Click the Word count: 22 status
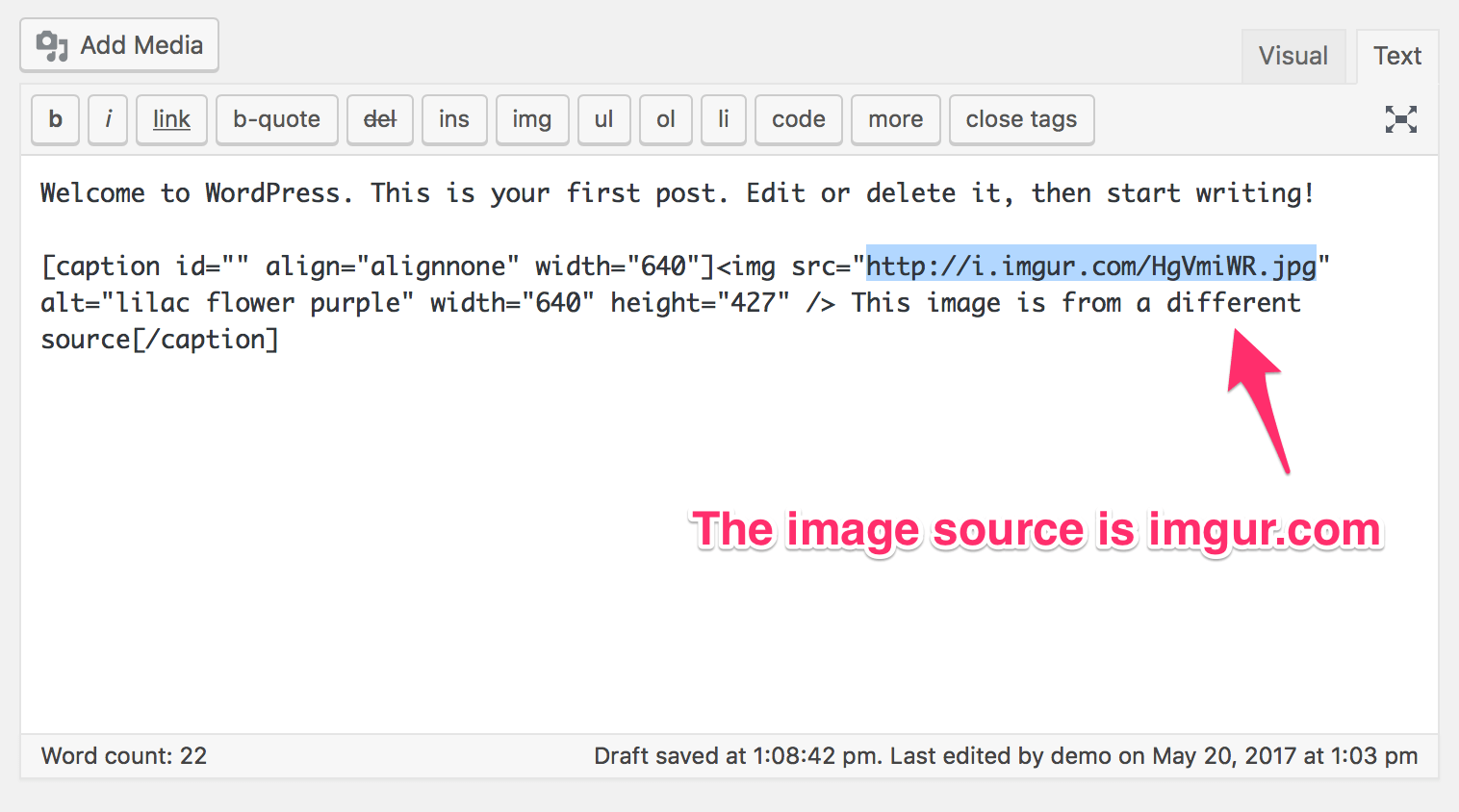The image size is (1459, 812). 124,756
